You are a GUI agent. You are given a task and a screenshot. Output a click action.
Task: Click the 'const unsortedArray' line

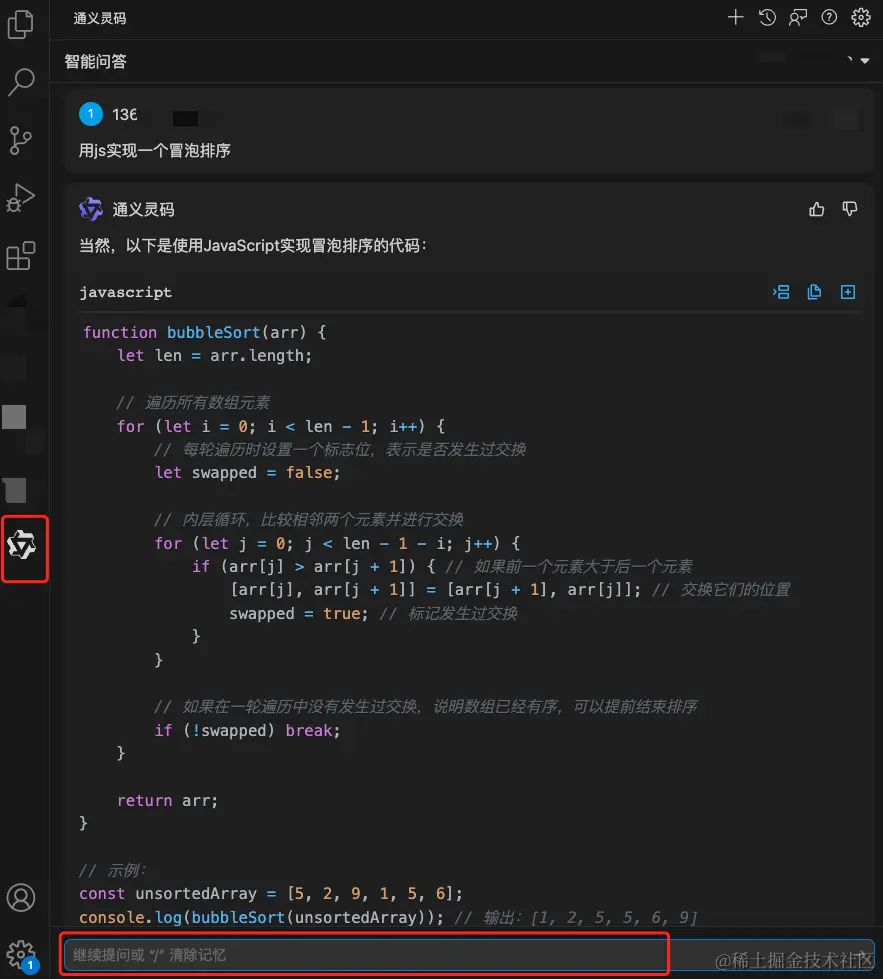(x=271, y=893)
